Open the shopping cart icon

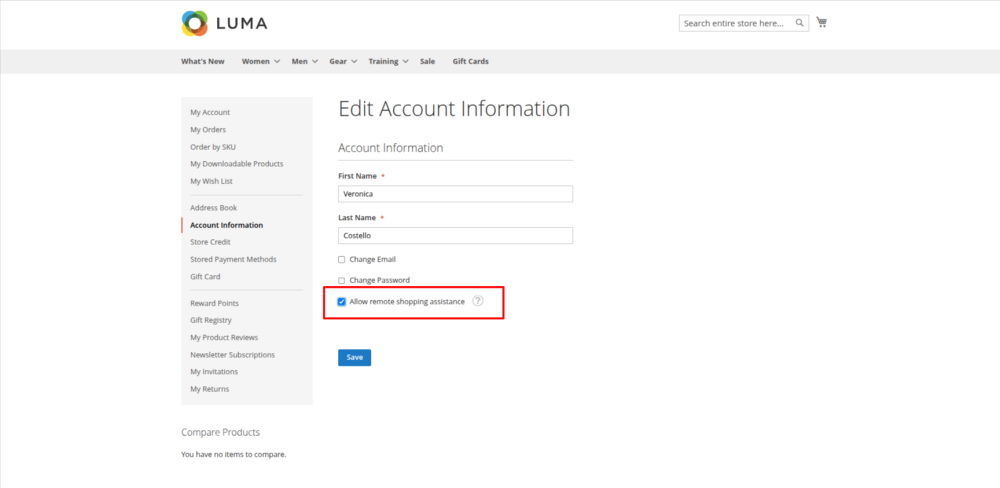pos(822,22)
